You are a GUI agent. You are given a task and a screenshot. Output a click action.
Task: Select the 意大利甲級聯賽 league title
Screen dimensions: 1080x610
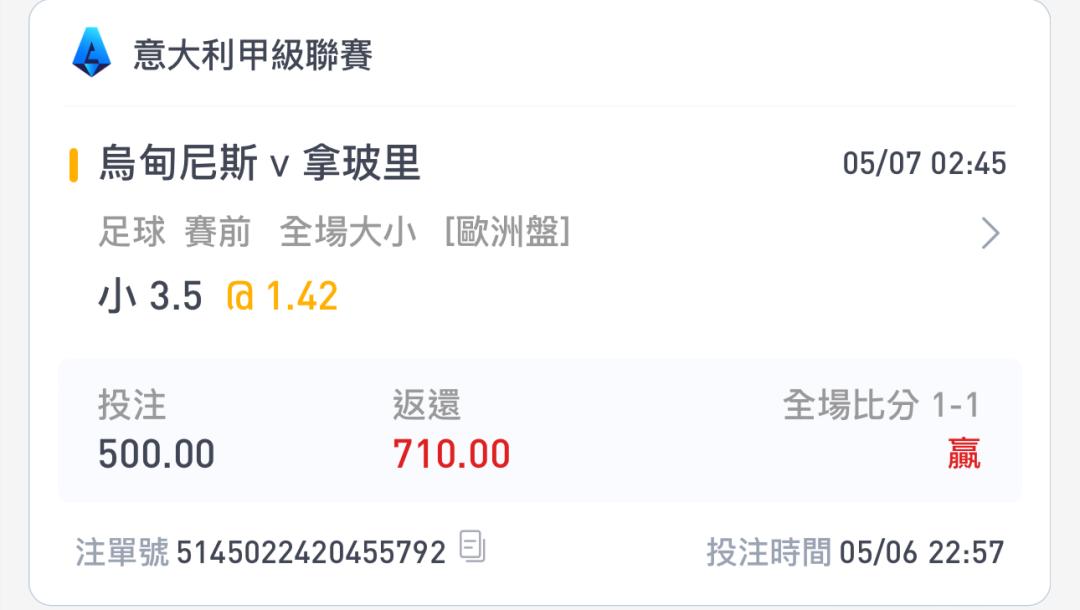pyautogui.click(x=253, y=54)
